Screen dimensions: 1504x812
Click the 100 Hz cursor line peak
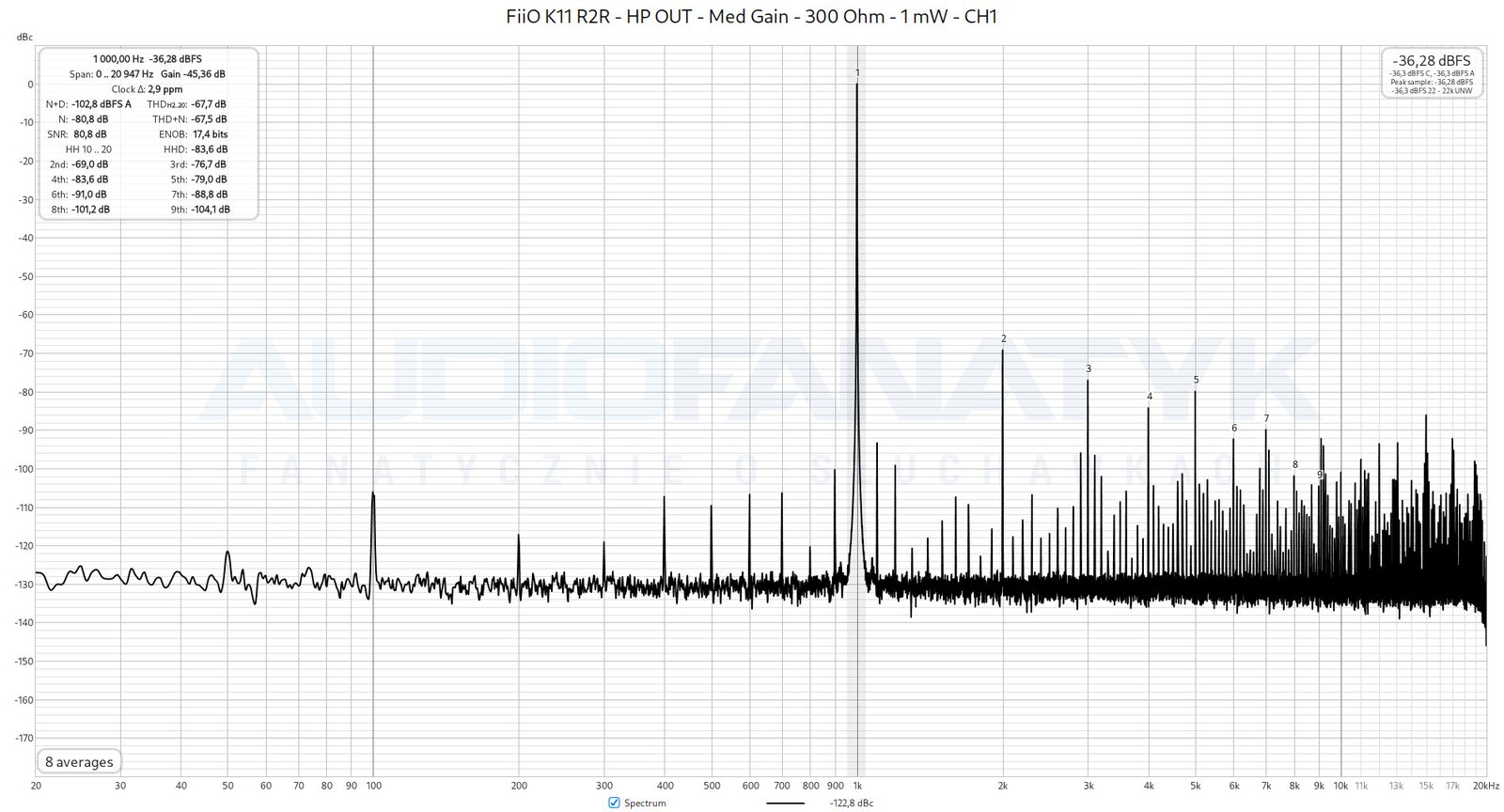pyautogui.click(x=373, y=494)
